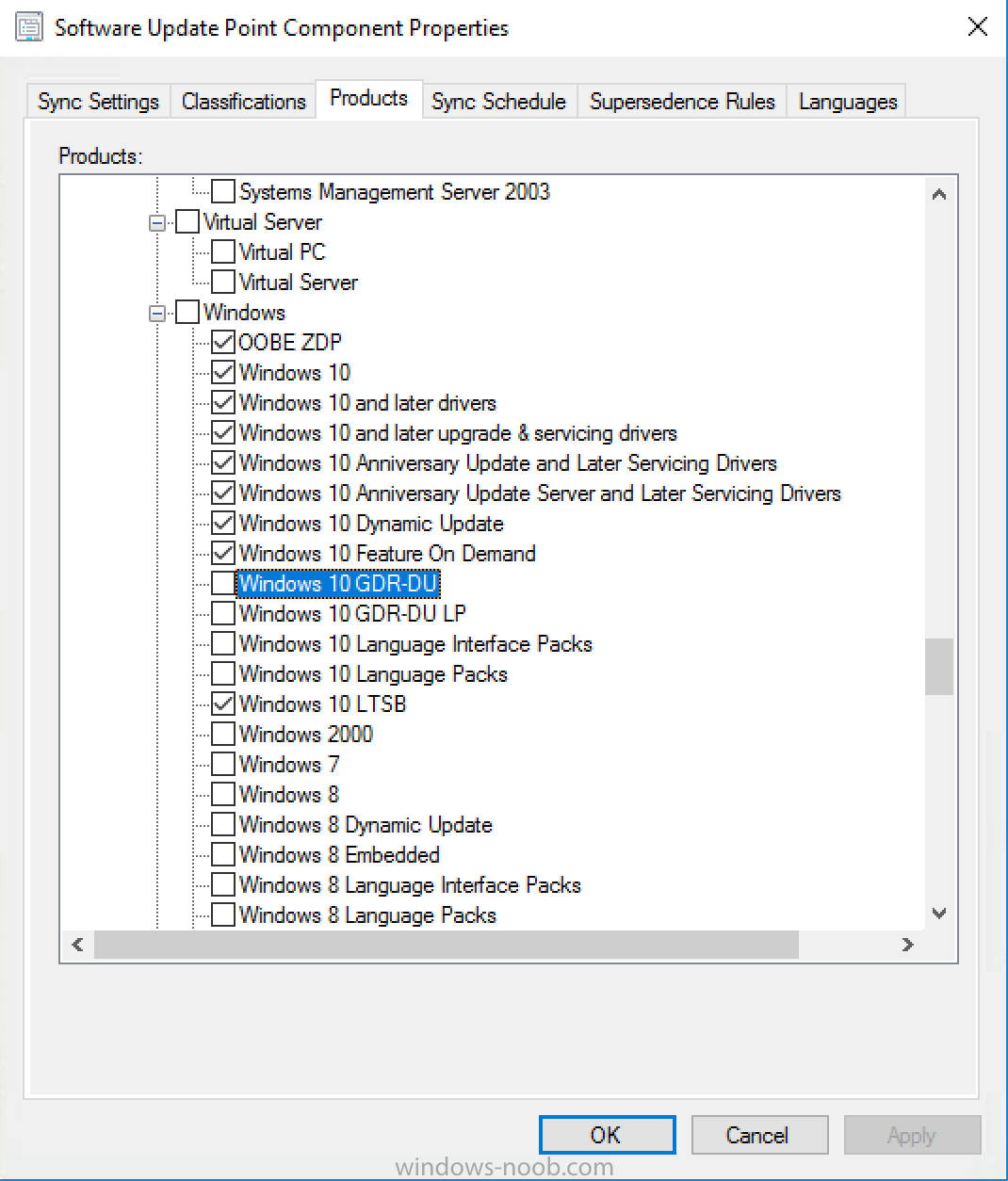Select the OOBE ZDP tree item label
1008x1181 pixels.
(290, 343)
